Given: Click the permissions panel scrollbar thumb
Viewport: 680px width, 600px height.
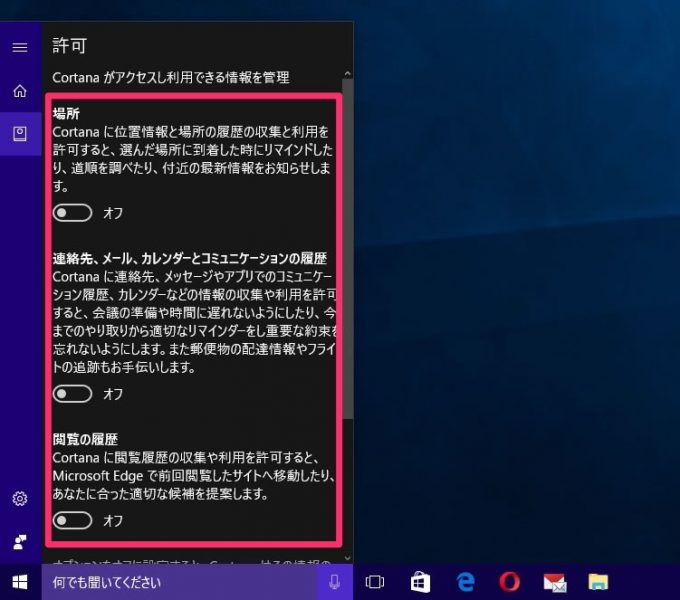Looking at the screenshot, I should click(347, 249).
